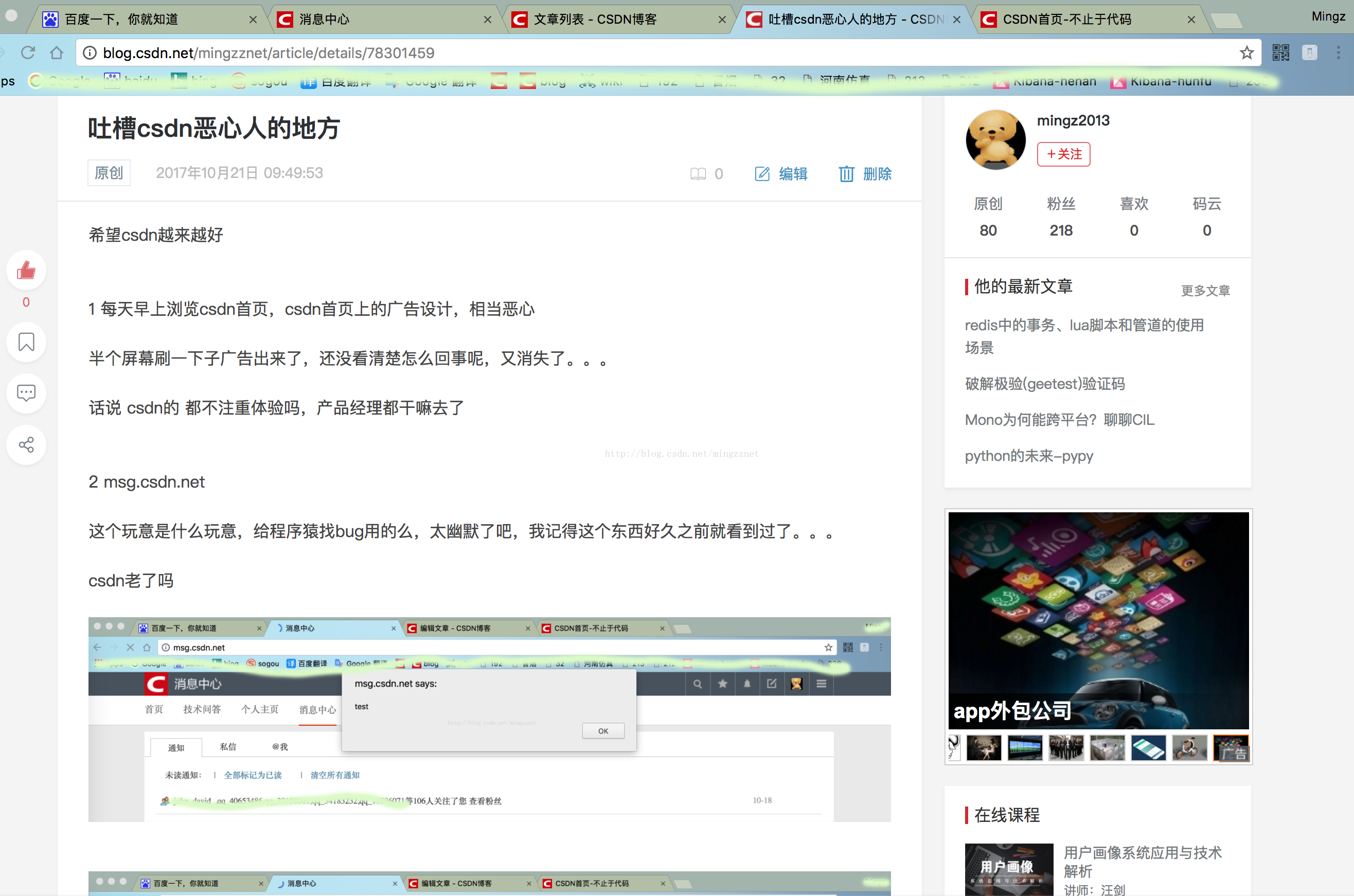Close the CSDN首页-不止于代码 tab
The width and height of the screenshot is (1354, 896).
point(1191,20)
